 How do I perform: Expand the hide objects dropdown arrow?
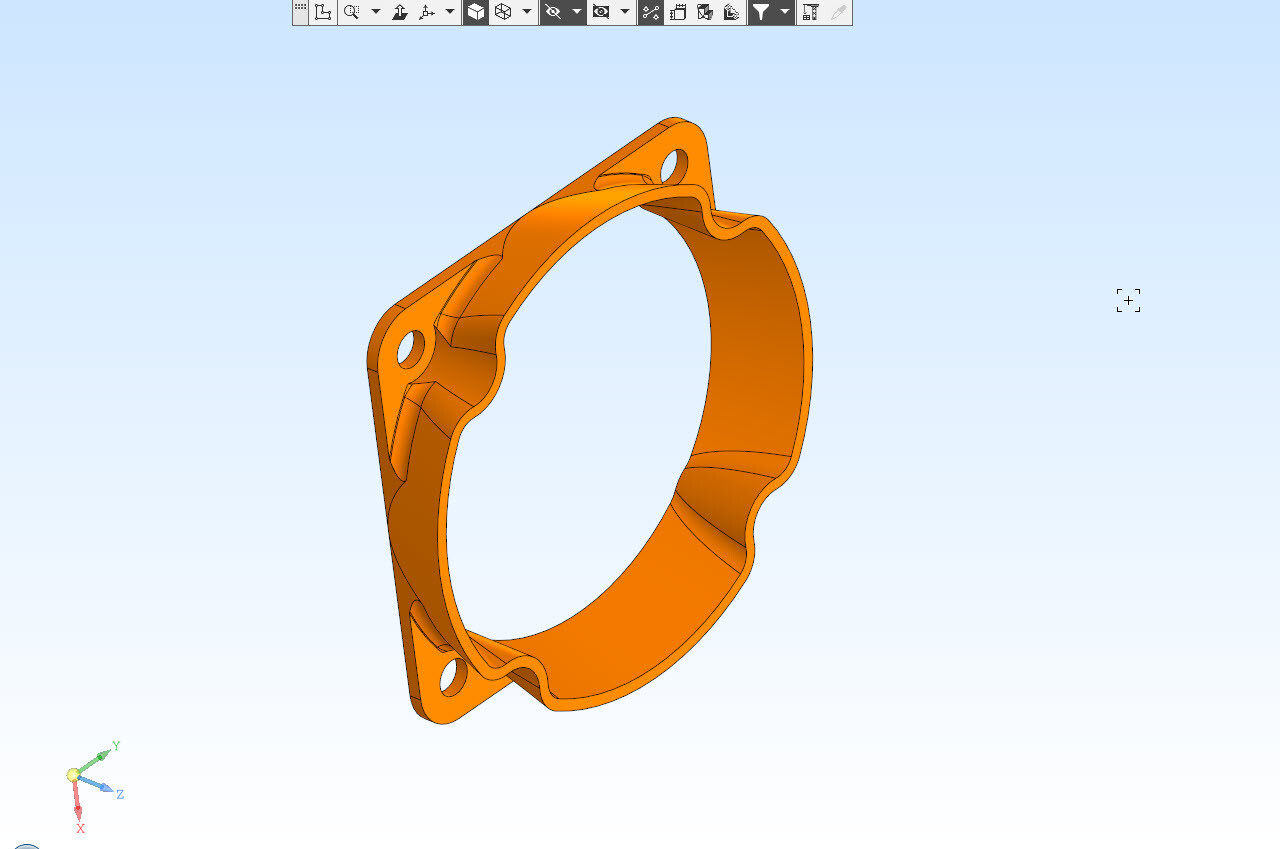click(577, 12)
